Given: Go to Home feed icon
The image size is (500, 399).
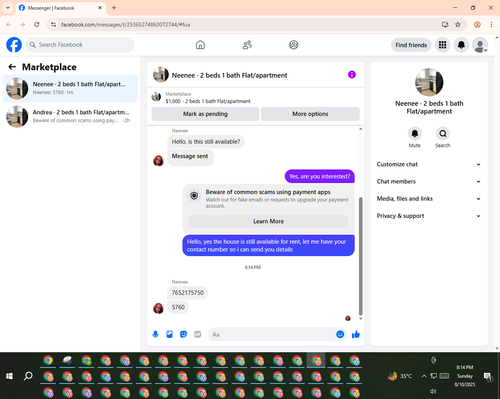Looking at the screenshot, I should click(x=200, y=45).
